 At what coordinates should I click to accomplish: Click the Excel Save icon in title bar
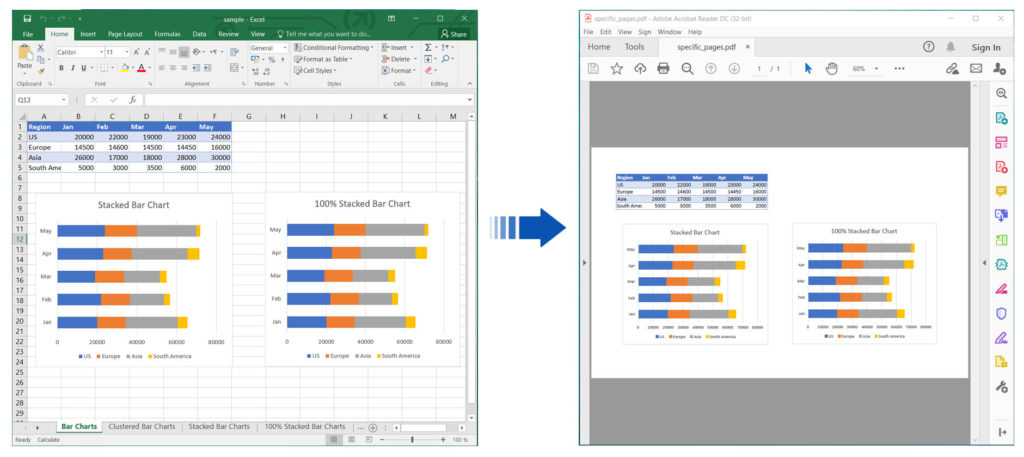pos(26,19)
